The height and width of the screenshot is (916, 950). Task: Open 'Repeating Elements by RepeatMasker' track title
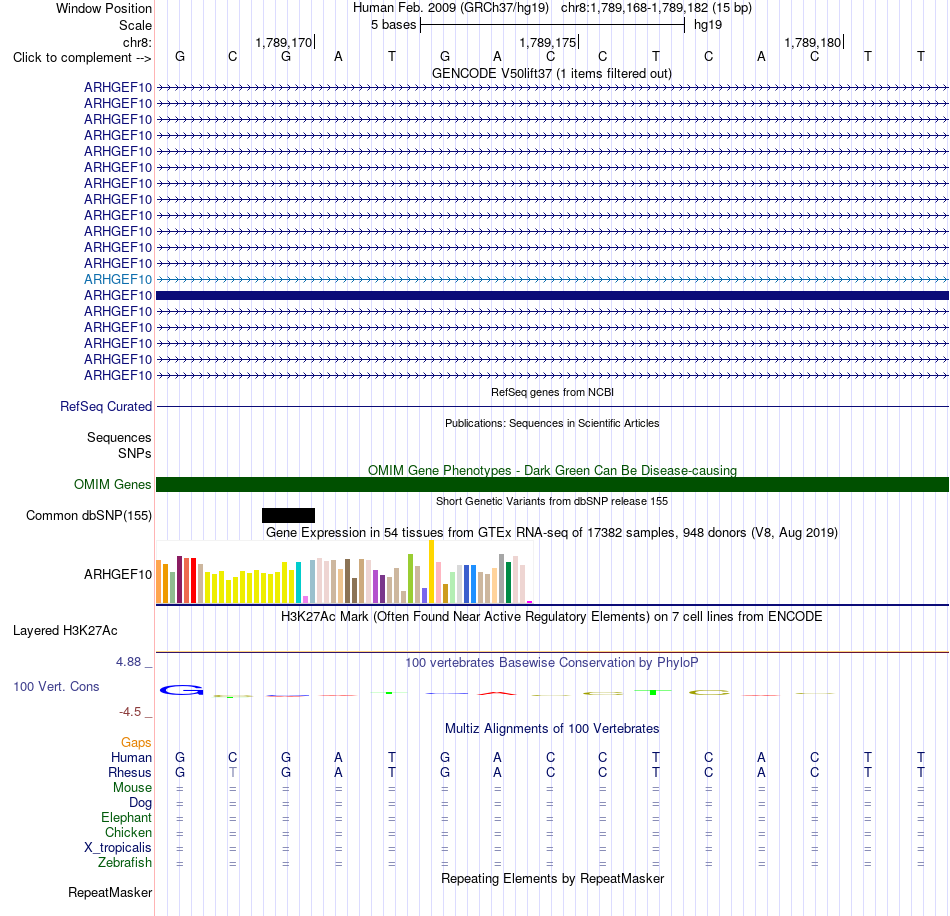pyautogui.click(x=552, y=878)
